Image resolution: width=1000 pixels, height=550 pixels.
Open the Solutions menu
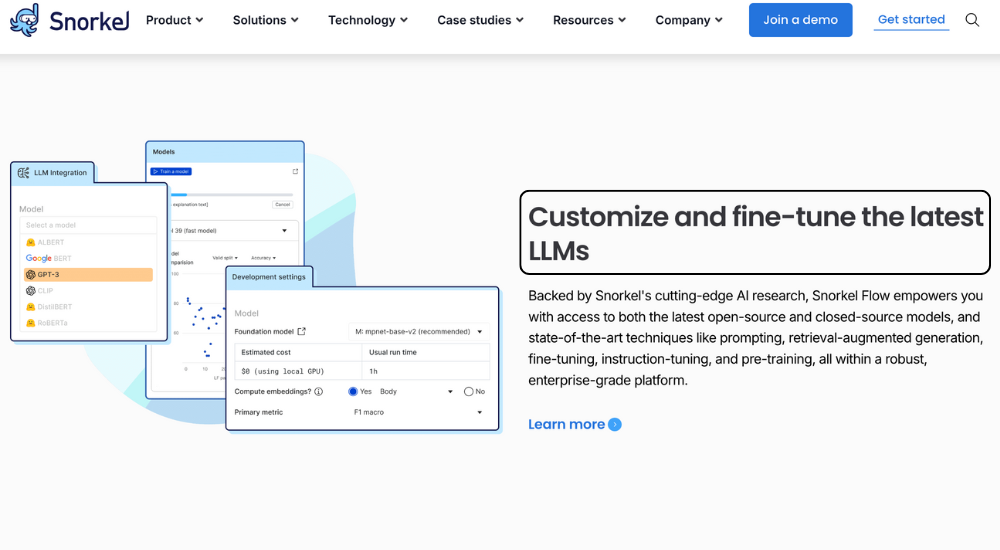pyautogui.click(x=265, y=20)
